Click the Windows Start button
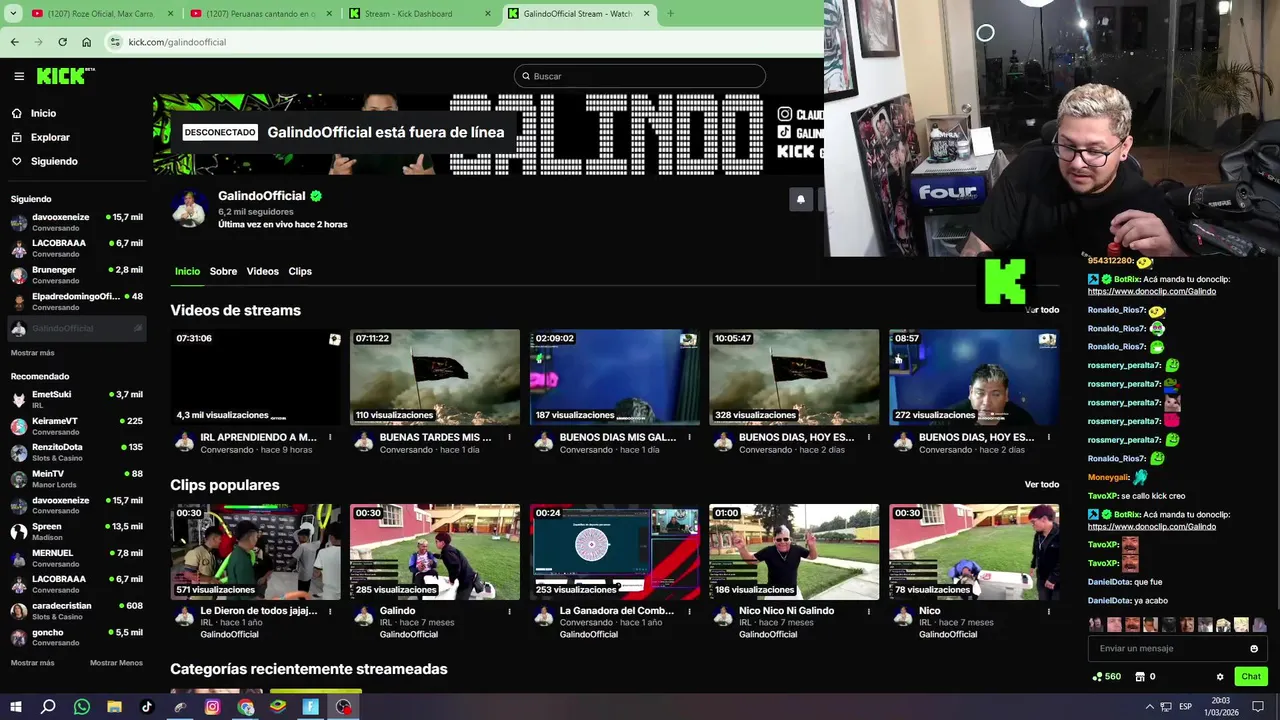The height and width of the screenshot is (720, 1280). [16, 707]
